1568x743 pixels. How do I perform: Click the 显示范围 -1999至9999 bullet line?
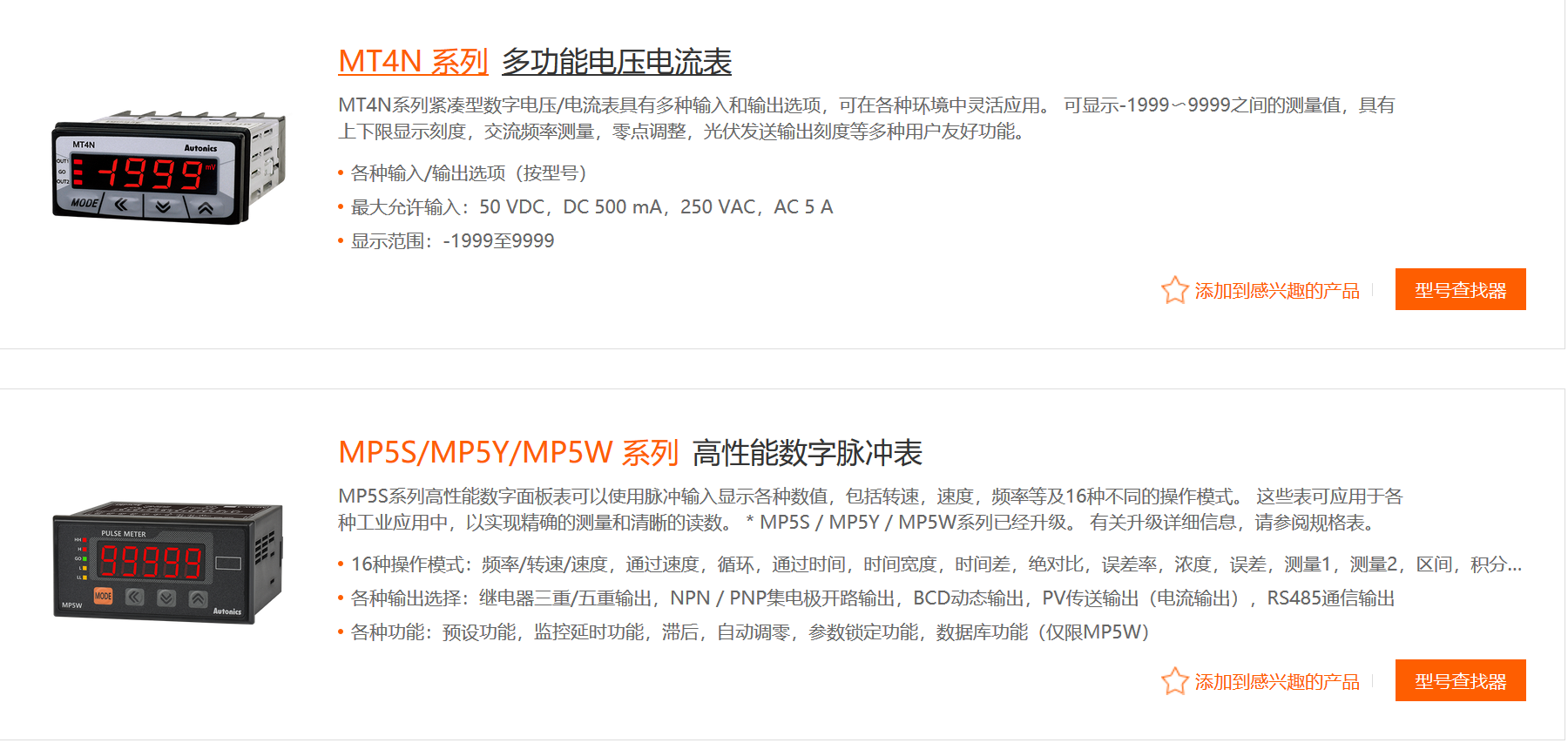click(452, 241)
